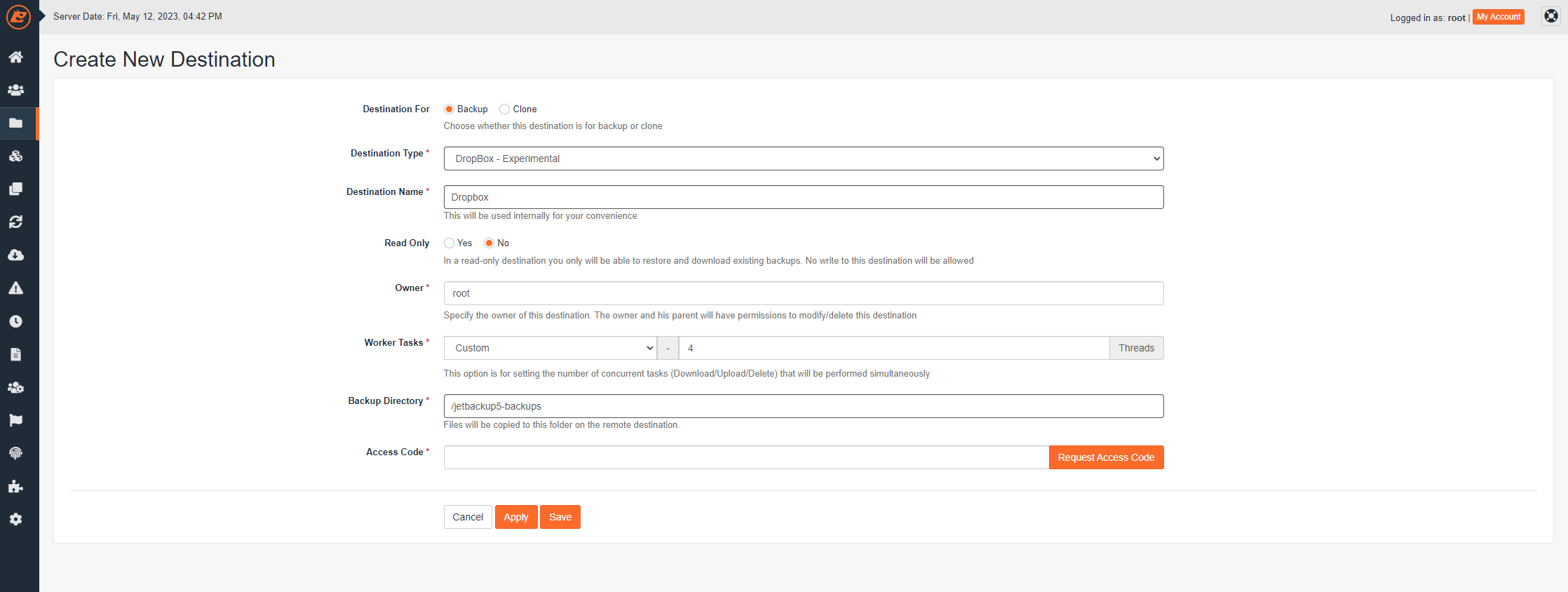
Task: Click the Destination Name input field
Action: tap(804, 197)
